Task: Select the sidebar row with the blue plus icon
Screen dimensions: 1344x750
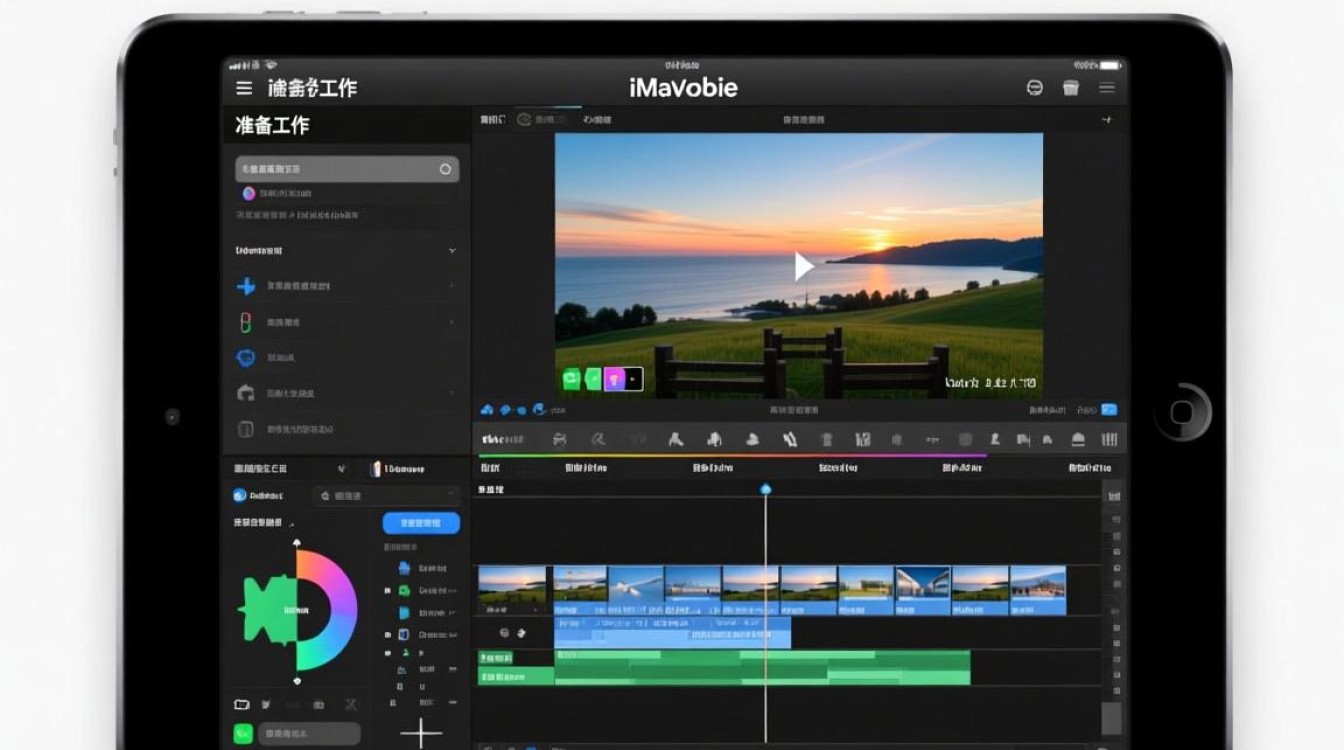Action: (347, 287)
